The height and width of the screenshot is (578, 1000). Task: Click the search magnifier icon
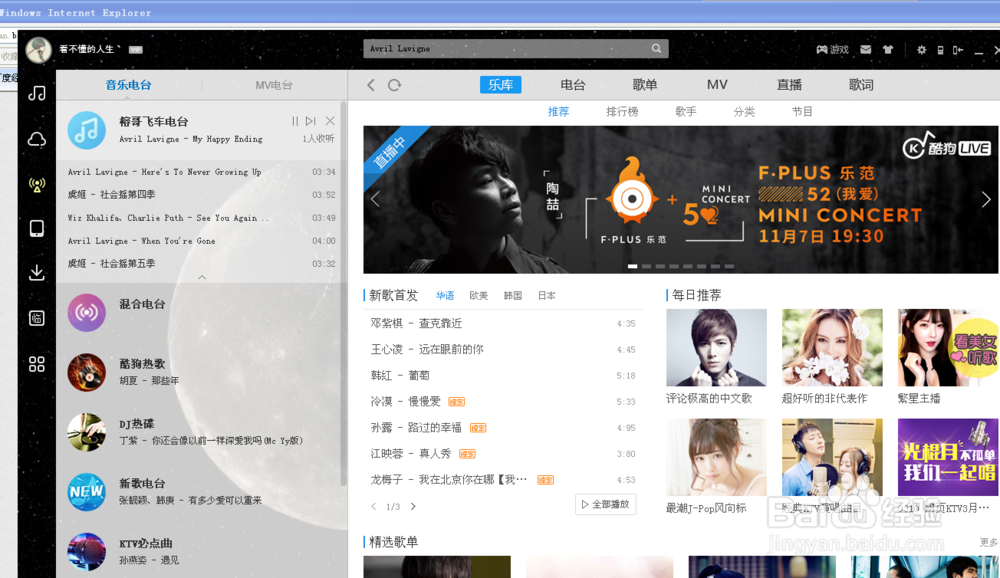(x=656, y=48)
